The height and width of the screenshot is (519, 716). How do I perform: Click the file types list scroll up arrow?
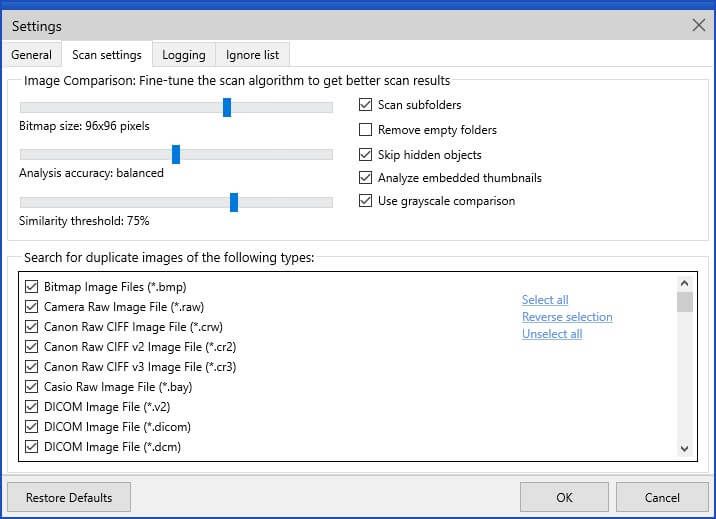(684, 283)
